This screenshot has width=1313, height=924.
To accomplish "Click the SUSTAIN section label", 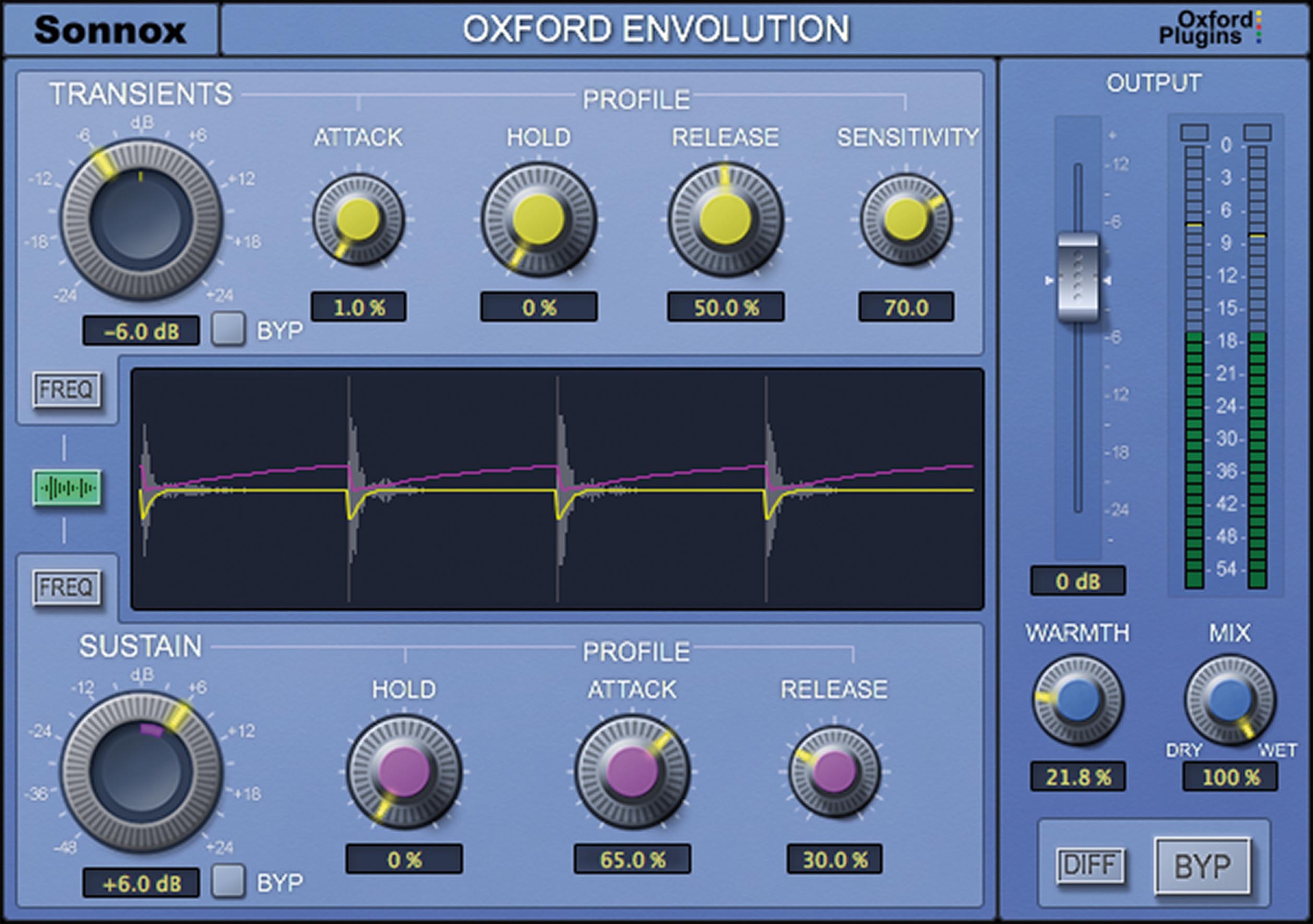I will tap(141, 646).
